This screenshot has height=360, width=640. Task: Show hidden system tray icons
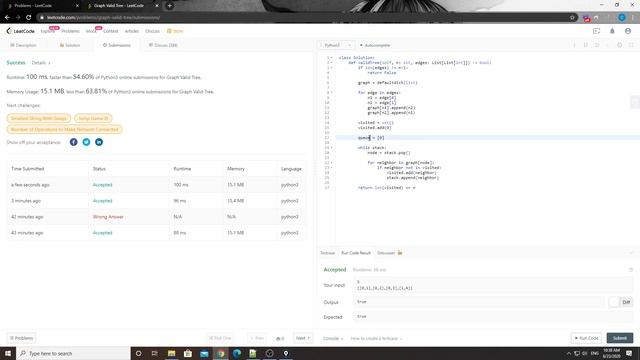[569, 353]
